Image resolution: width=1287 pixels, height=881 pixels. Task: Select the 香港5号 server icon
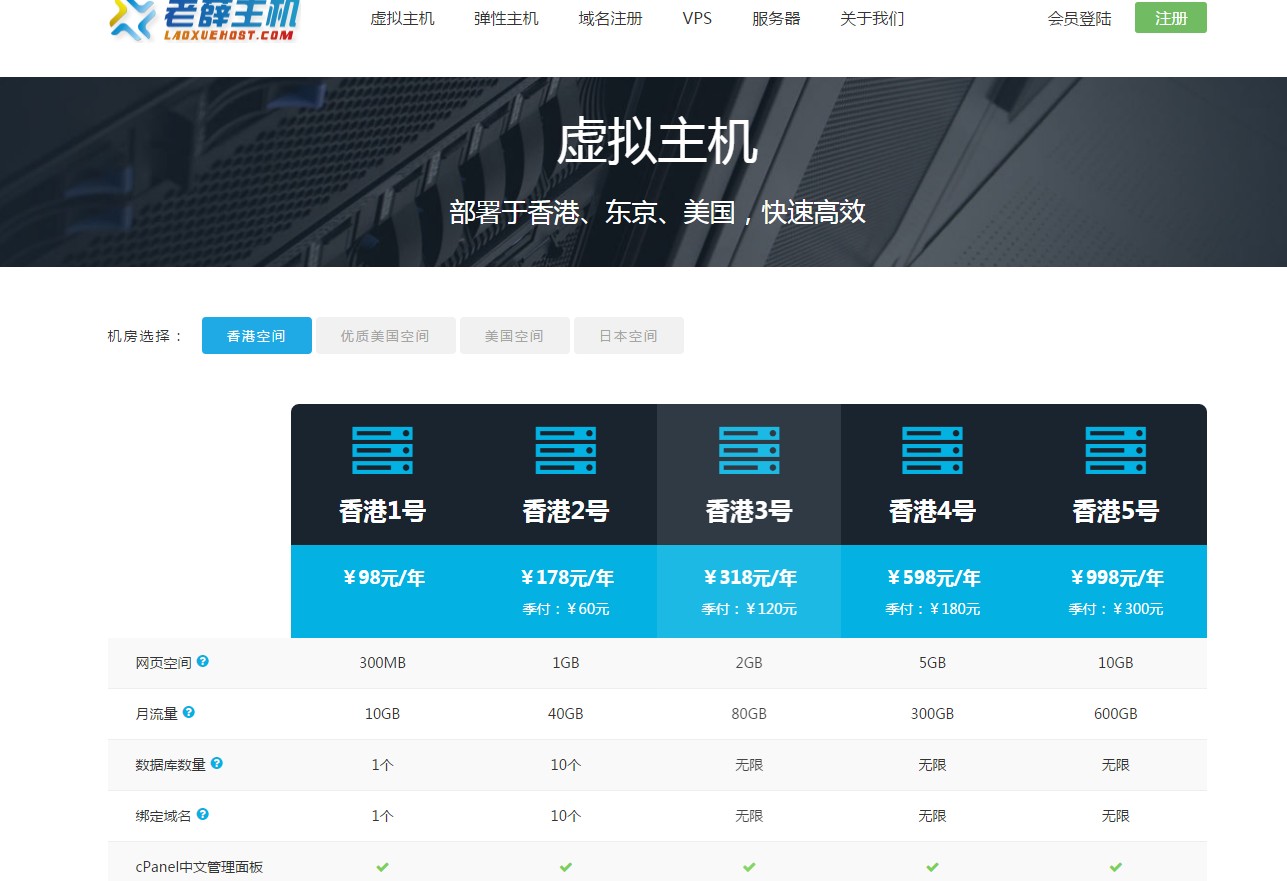click(1114, 450)
